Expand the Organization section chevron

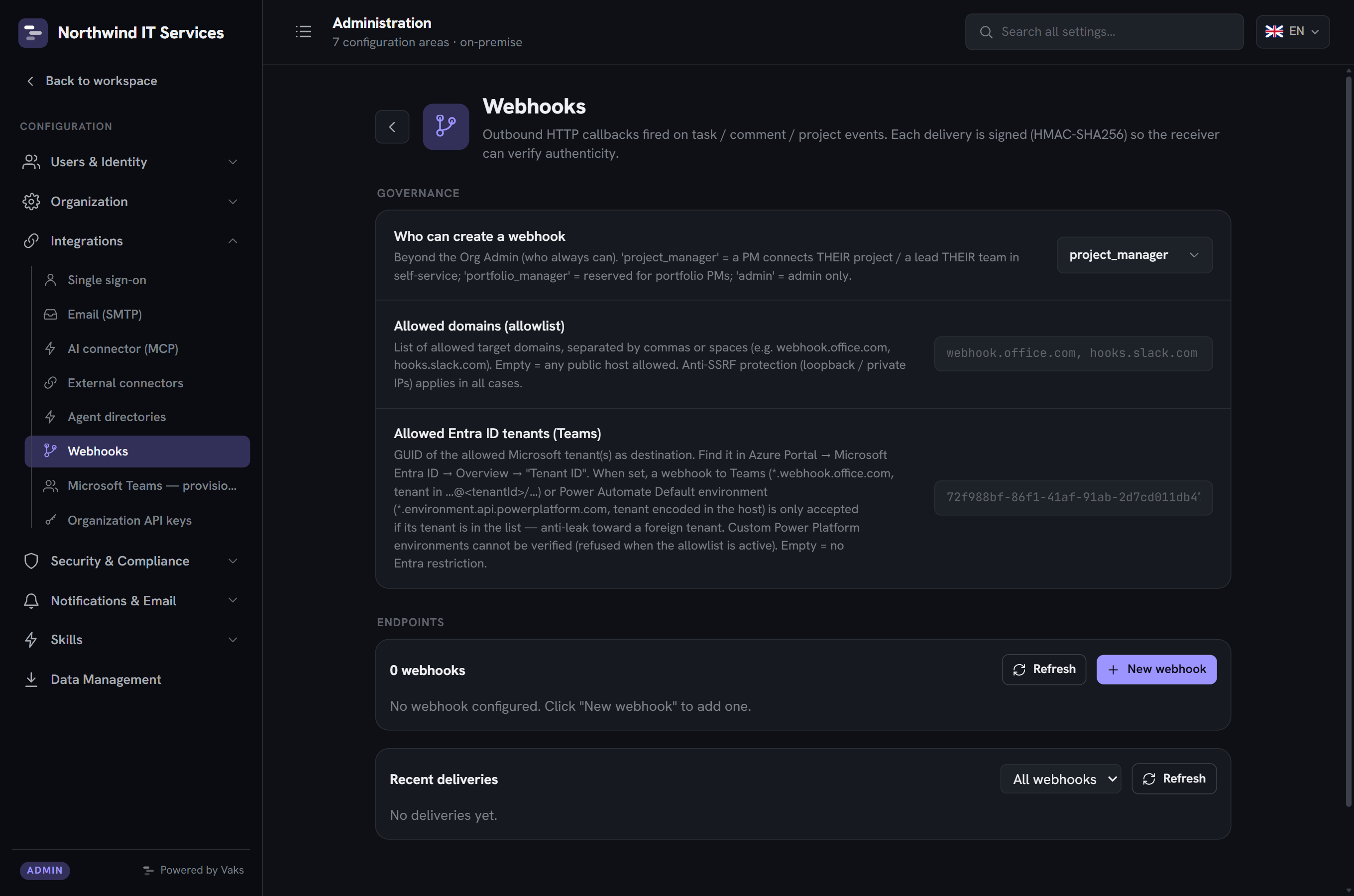coord(232,202)
